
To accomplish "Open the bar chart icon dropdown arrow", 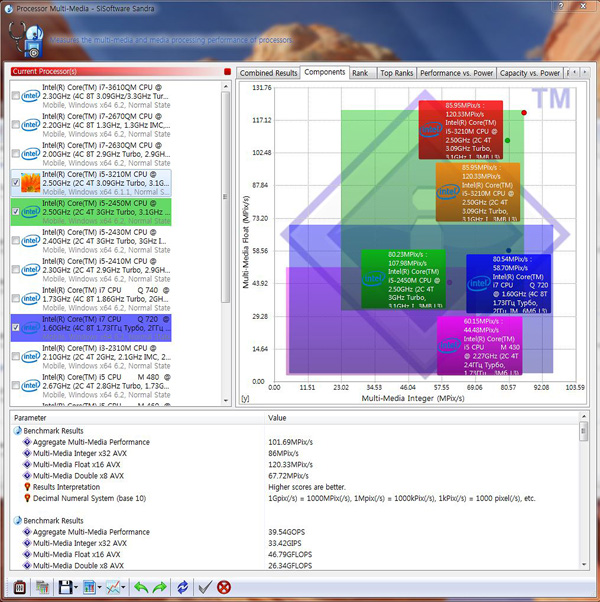I will pos(99,587).
